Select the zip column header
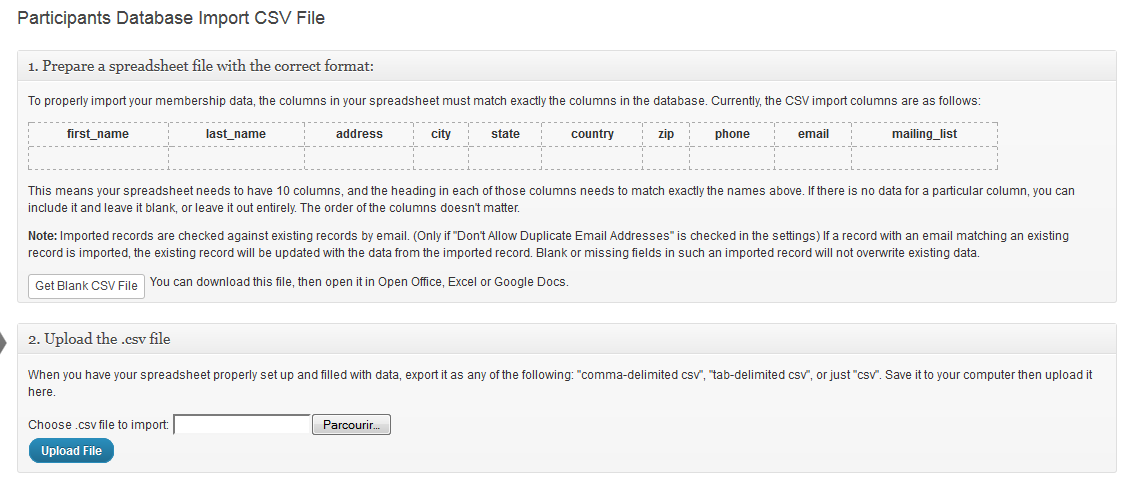The width and height of the screenshot is (1126, 484). tap(666, 134)
